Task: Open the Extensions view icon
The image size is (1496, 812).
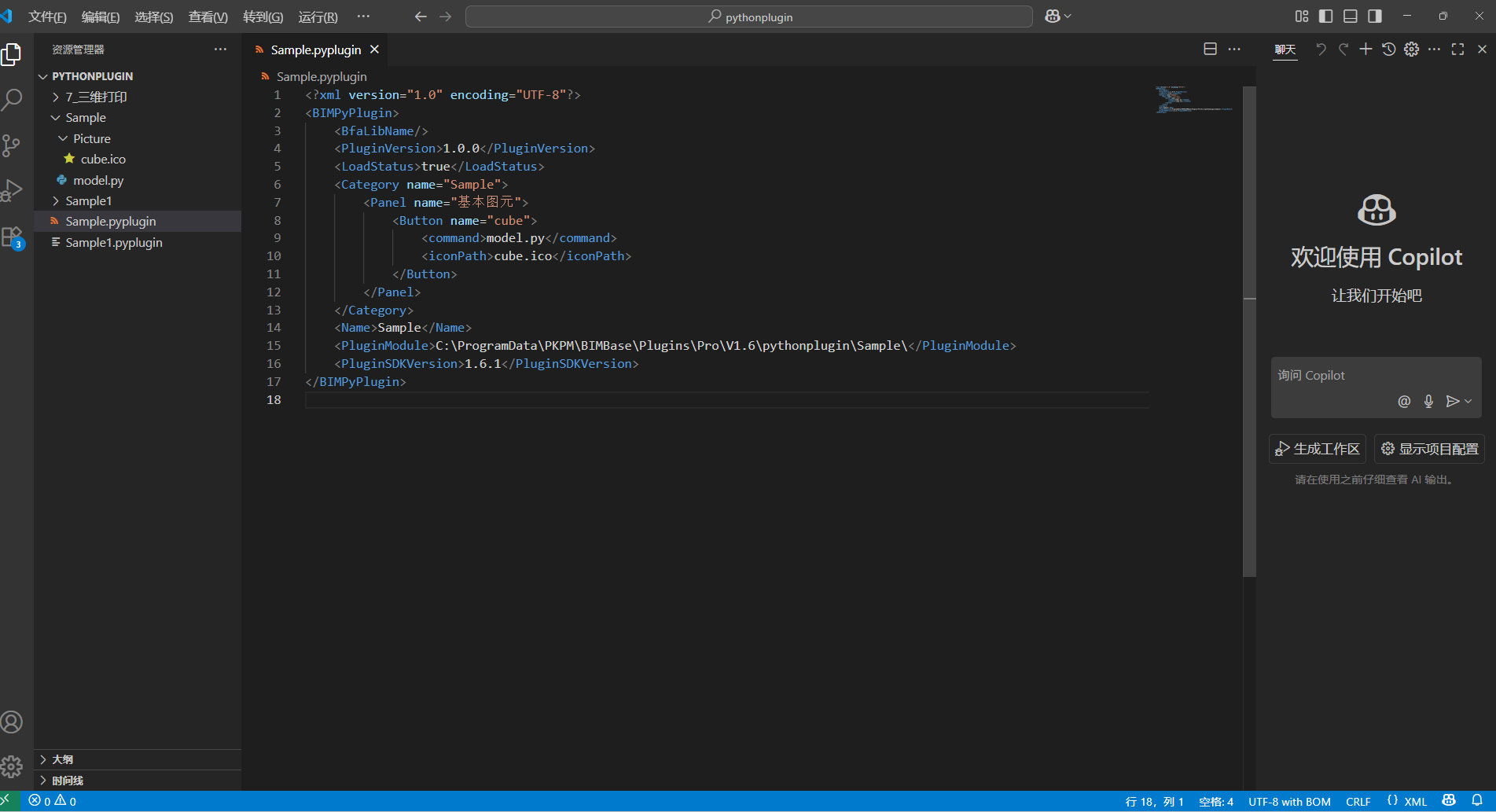Action: pyautogui.click(x=12, y=237)
